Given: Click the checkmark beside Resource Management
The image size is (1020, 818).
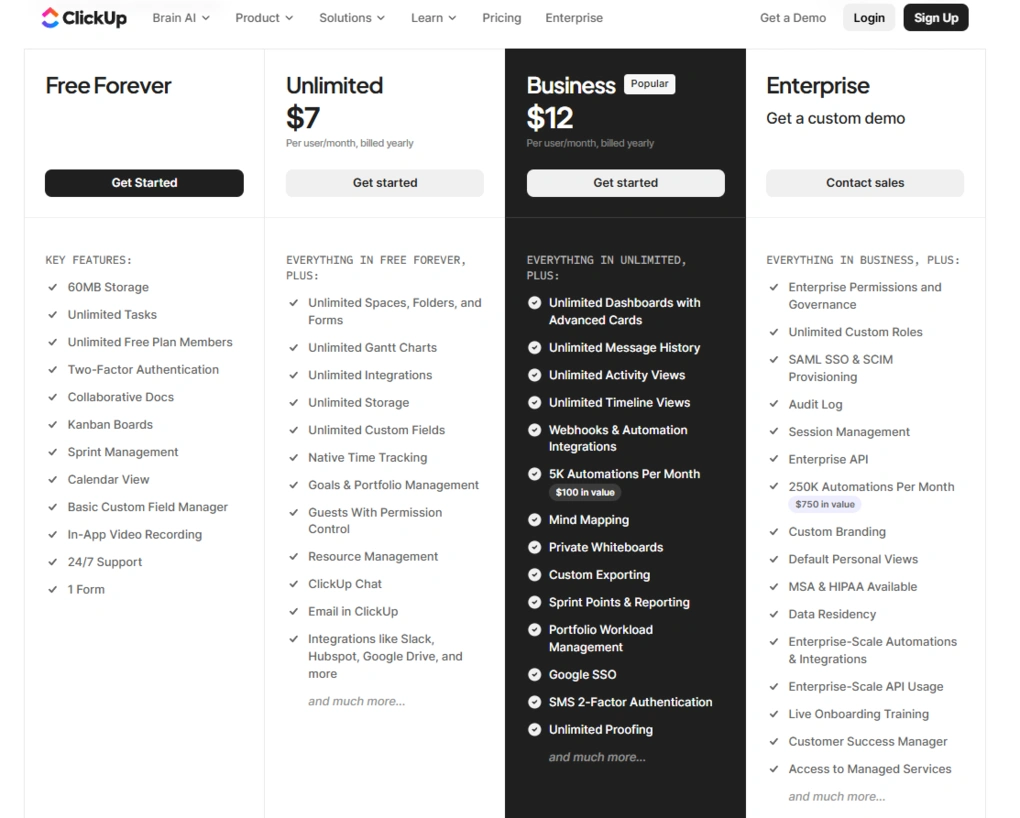Looking at the screenshot, I should point(293,556).
